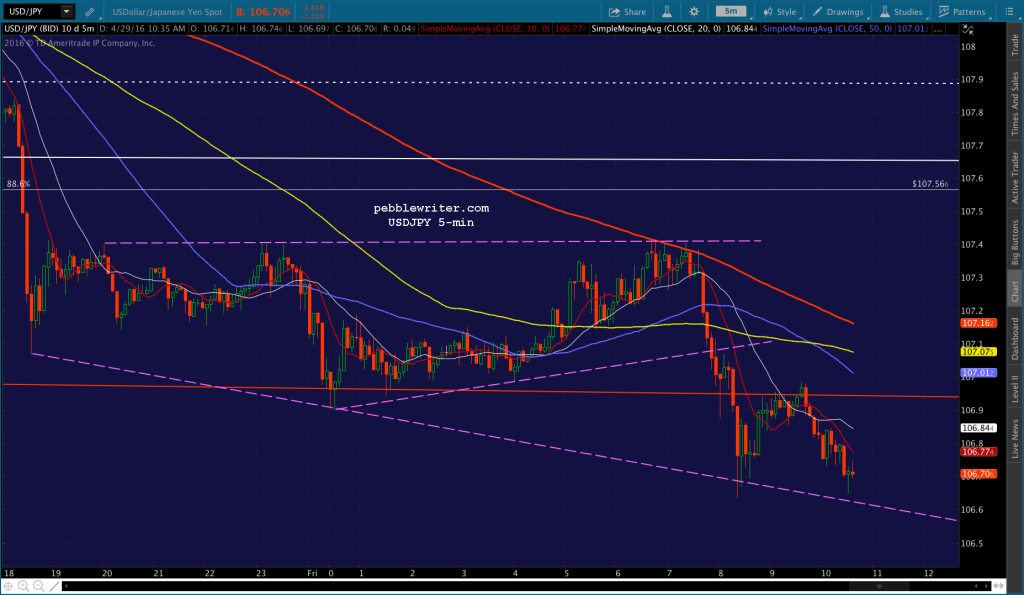The width and height of the screenshot is (1024, 595).
Task: Open the USD/JPY symbol dropdown arrow
Action: pos(66,12)
